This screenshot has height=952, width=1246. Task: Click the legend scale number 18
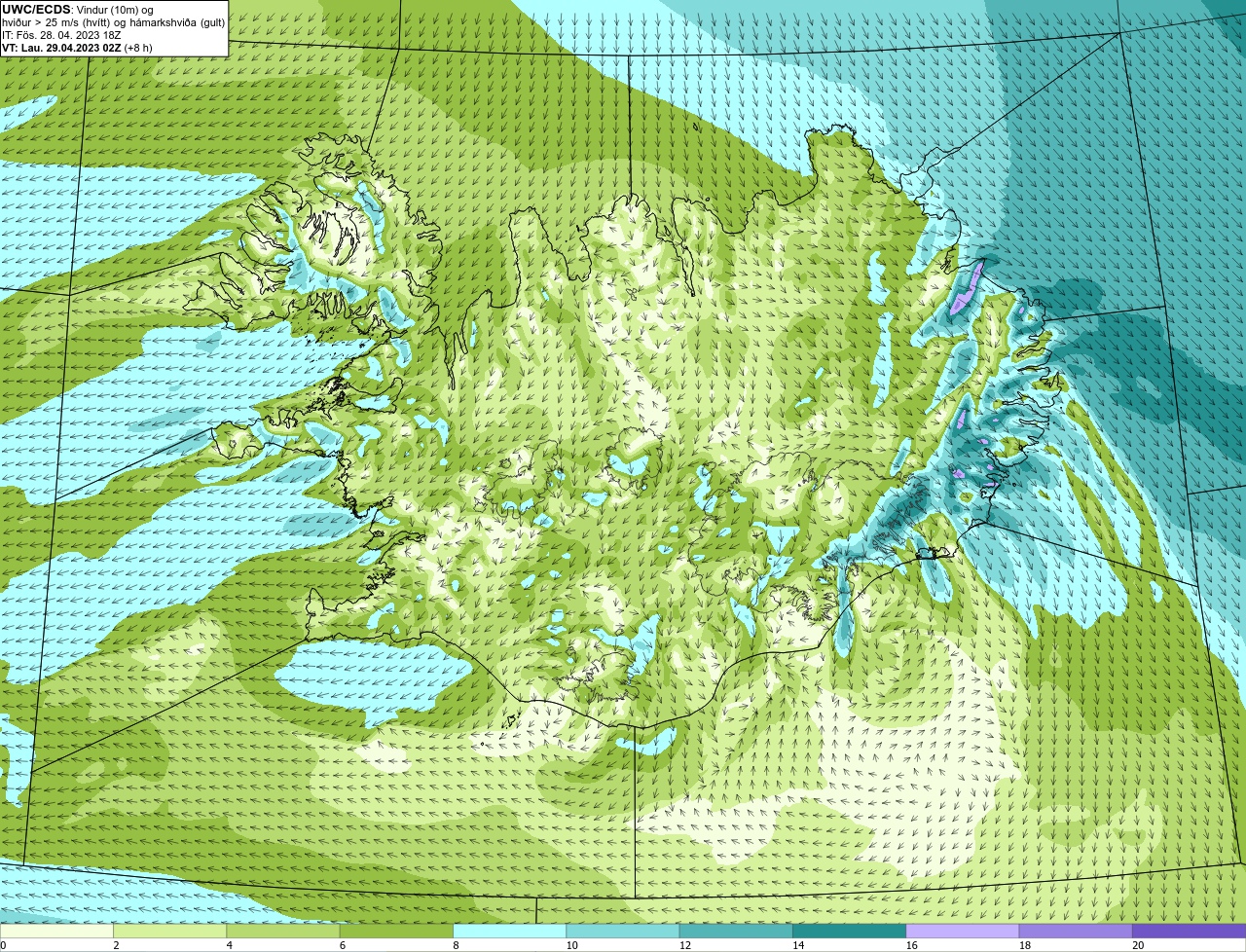pos(1025,945)
